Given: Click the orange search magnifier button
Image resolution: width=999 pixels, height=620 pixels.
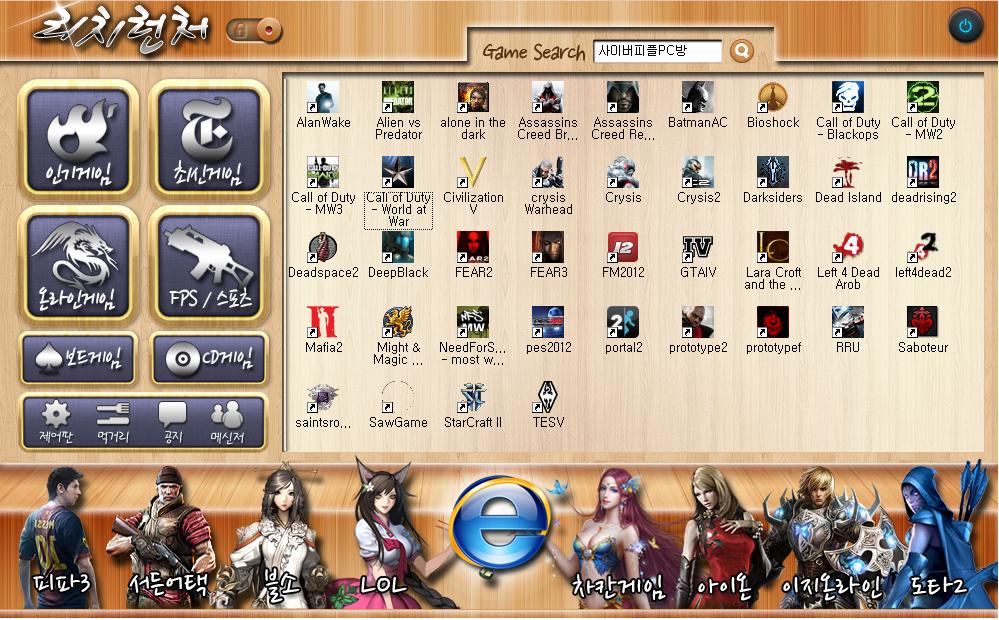Looking at the screenshot, I should point(742,50).
